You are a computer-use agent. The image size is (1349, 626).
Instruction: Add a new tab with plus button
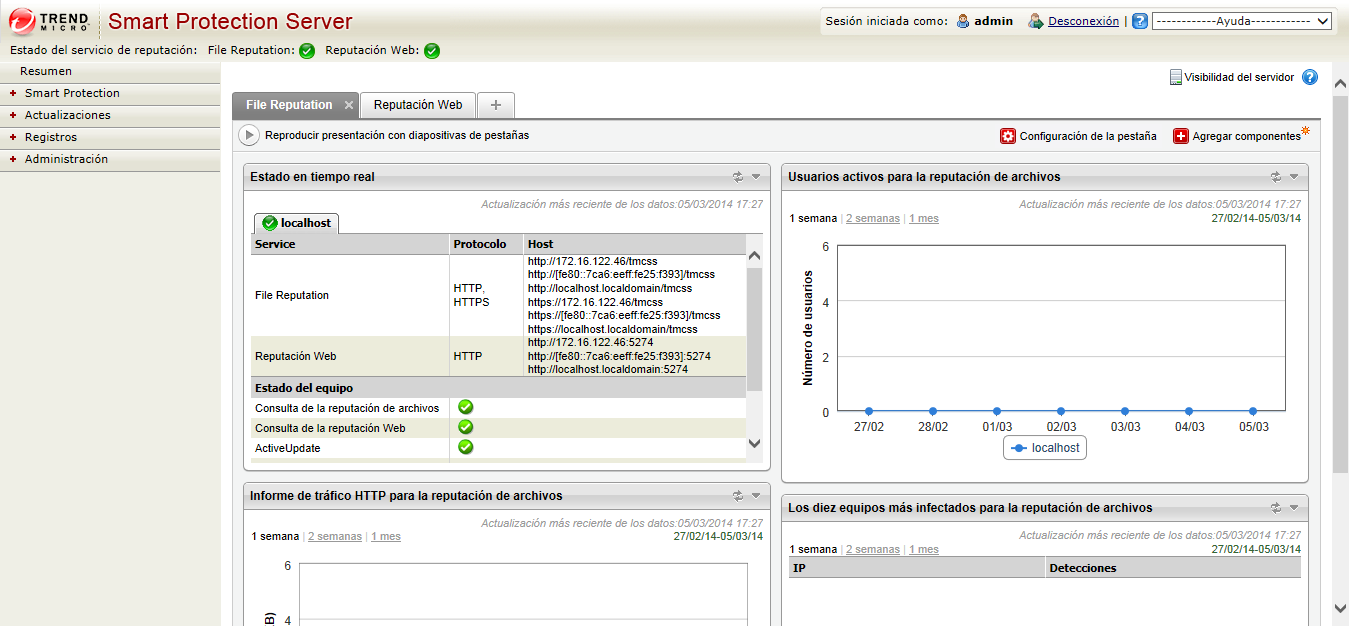(x=496, y=105)
